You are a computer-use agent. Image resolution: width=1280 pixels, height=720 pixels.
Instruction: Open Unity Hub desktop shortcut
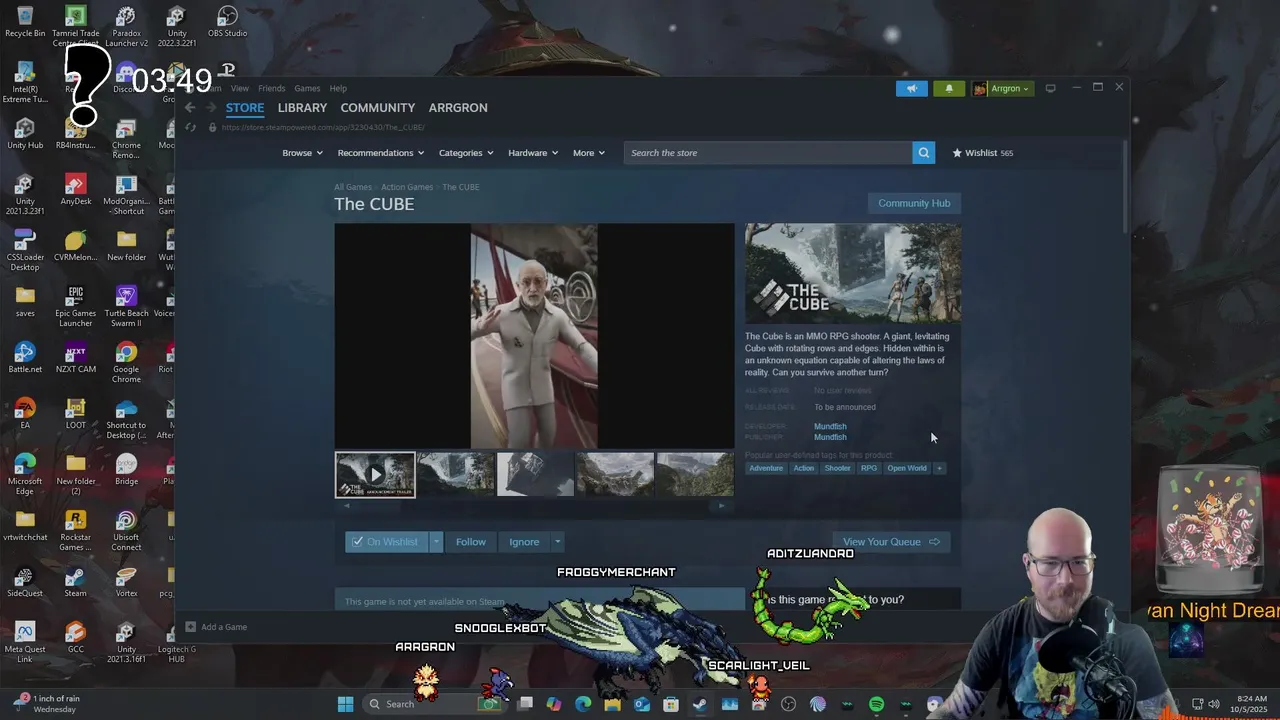pos(25,134)
